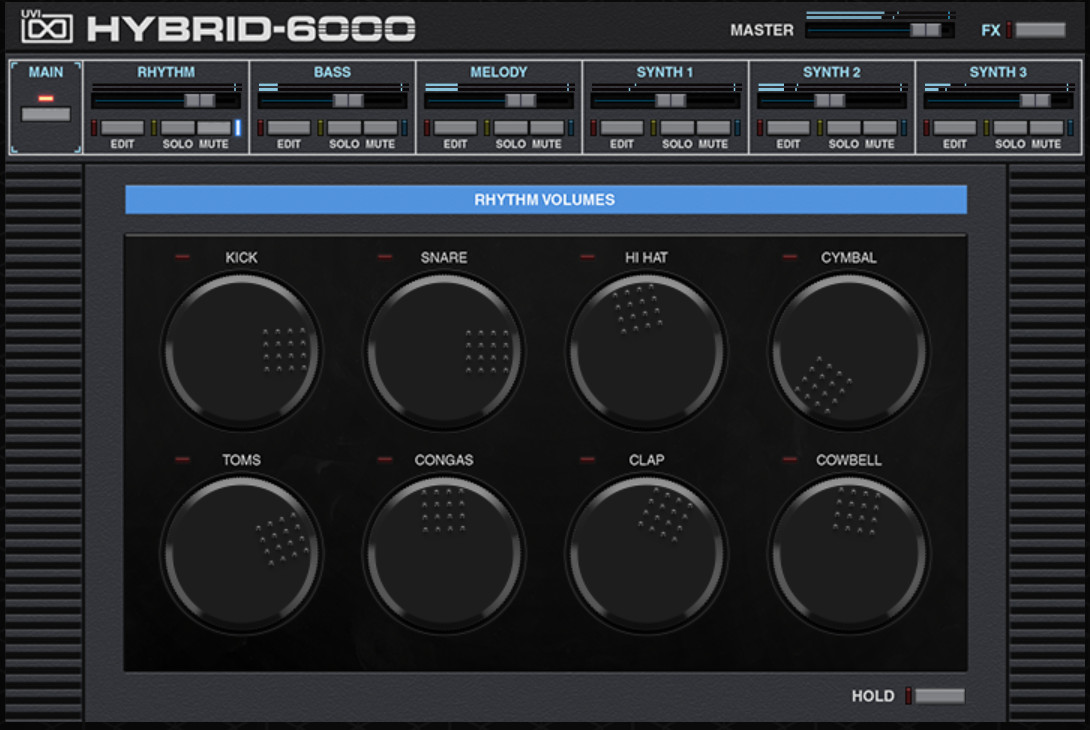Click the UVI logo icon
Viewport: 1090px width, 730px height.
(46, 27)
